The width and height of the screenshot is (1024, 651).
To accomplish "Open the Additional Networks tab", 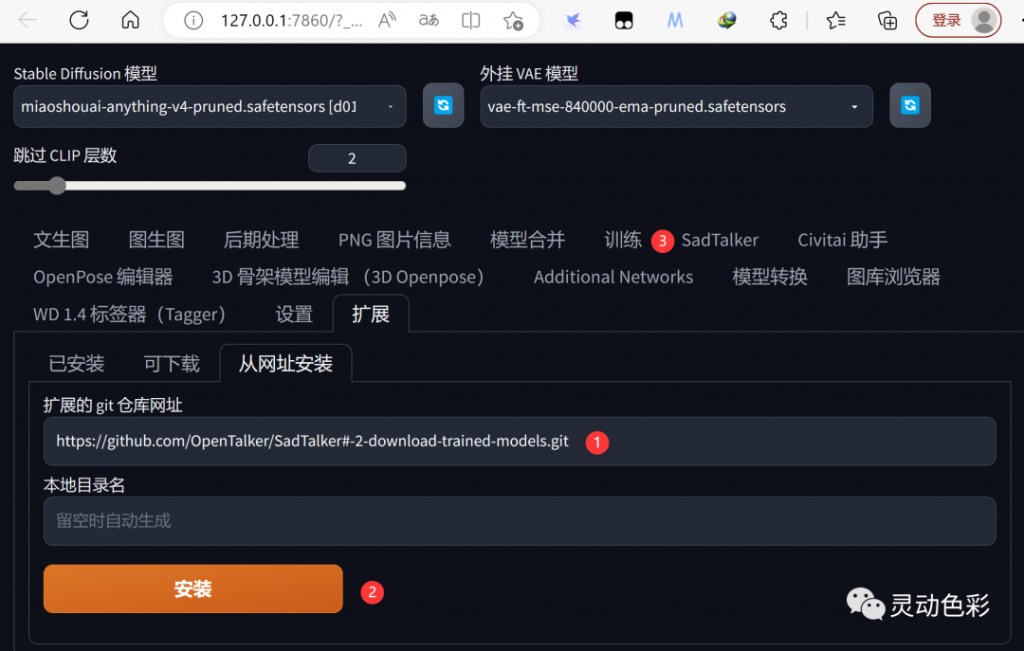I will [x=613, y=277].
